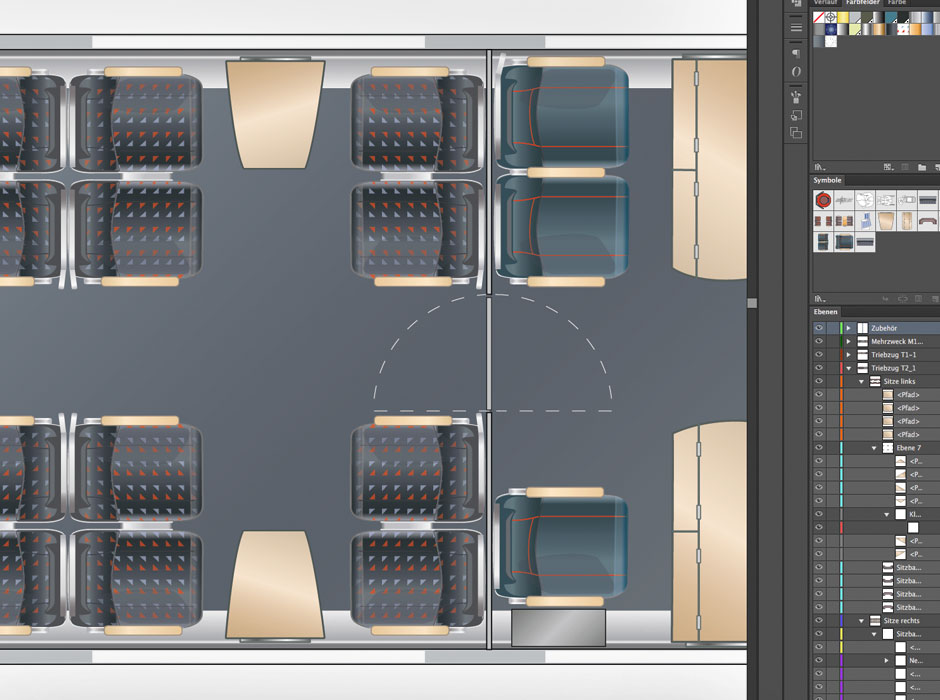Open the symbol sprayer panel icon in dock
The height and width of the screenshot is (700, 940).
[796, 96]
